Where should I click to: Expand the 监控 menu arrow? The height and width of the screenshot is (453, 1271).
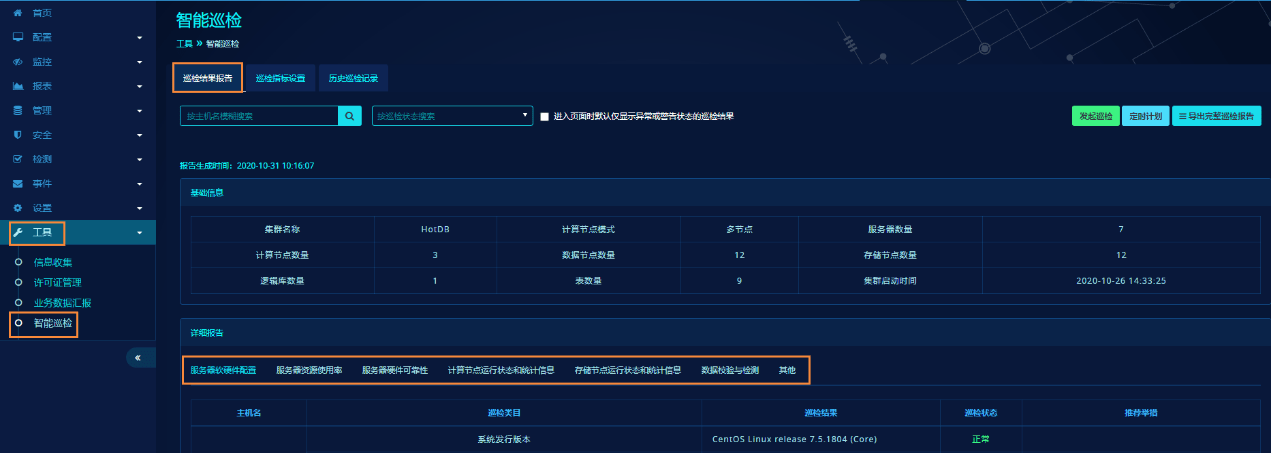tap(139, 62)
